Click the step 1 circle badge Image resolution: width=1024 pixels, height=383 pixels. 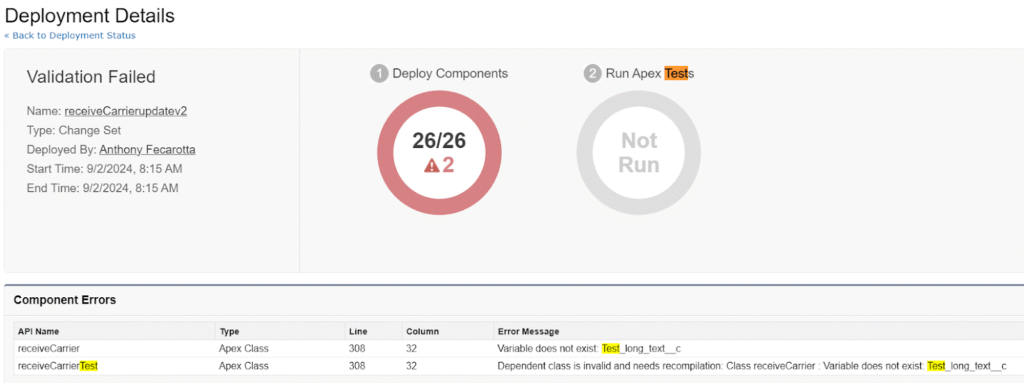[x=379, y=74]
